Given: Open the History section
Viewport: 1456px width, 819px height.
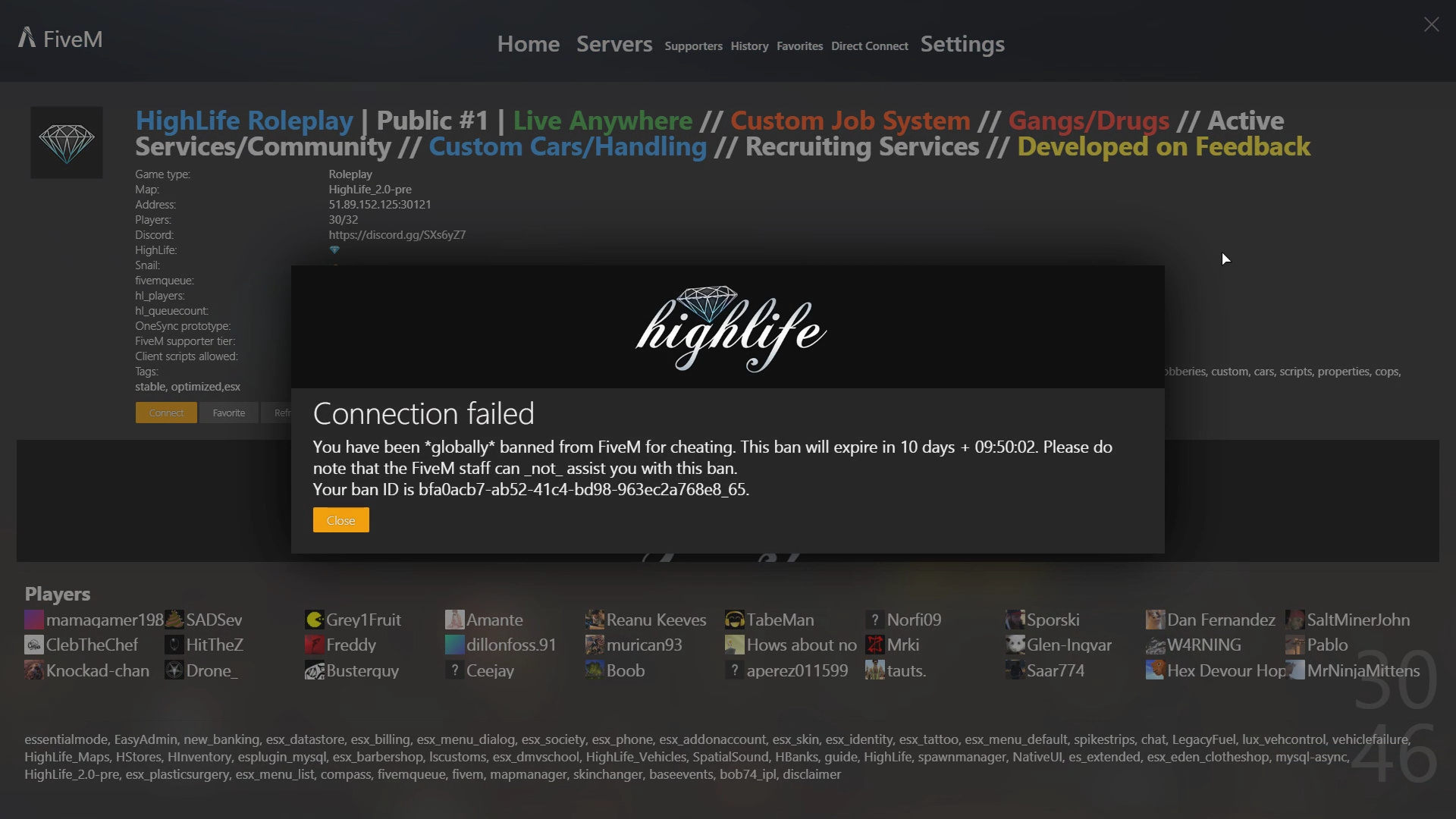Looking at the screenshot, I should [x=748, y=46].
